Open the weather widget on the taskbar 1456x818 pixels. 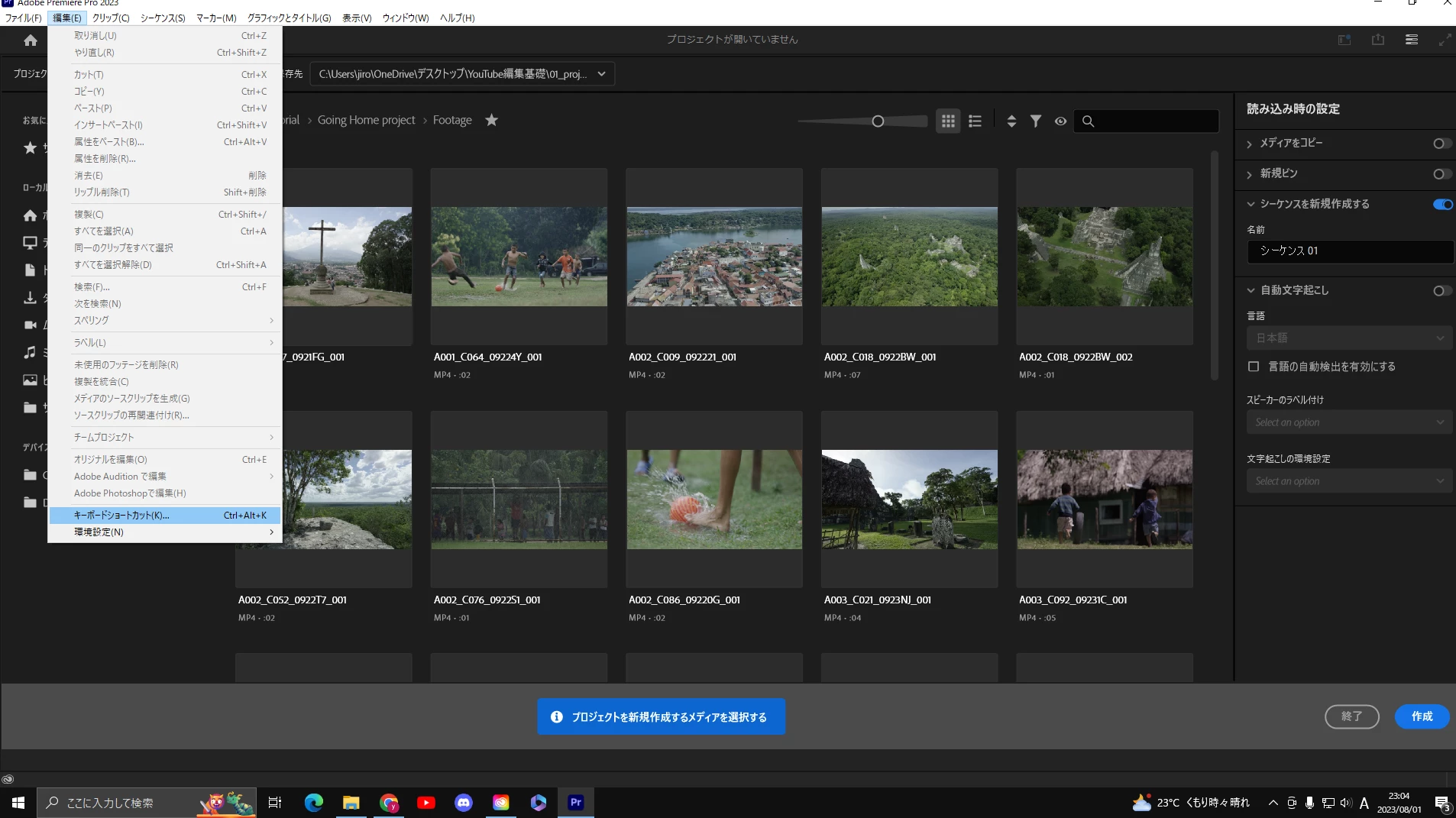[x=1192, y=803]
